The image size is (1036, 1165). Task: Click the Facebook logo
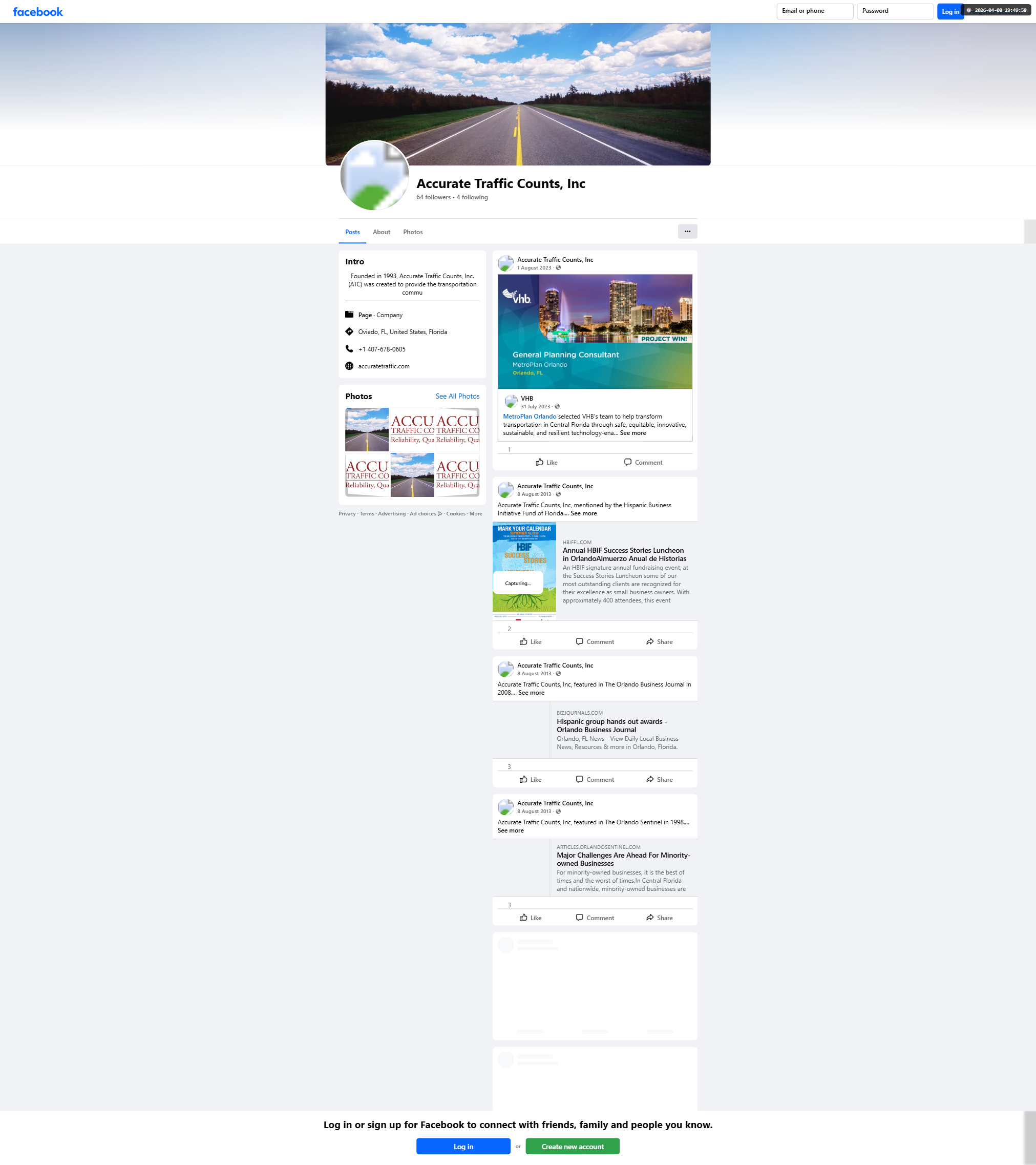37,12
